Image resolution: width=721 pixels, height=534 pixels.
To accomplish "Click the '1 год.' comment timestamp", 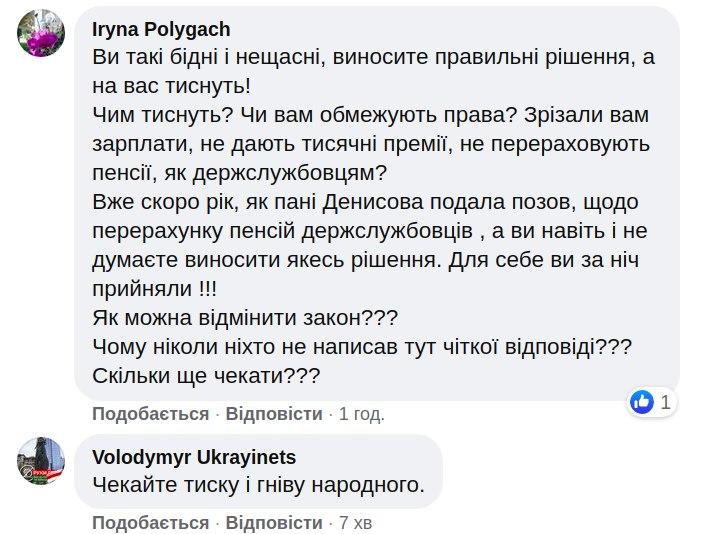I will 362,414.
